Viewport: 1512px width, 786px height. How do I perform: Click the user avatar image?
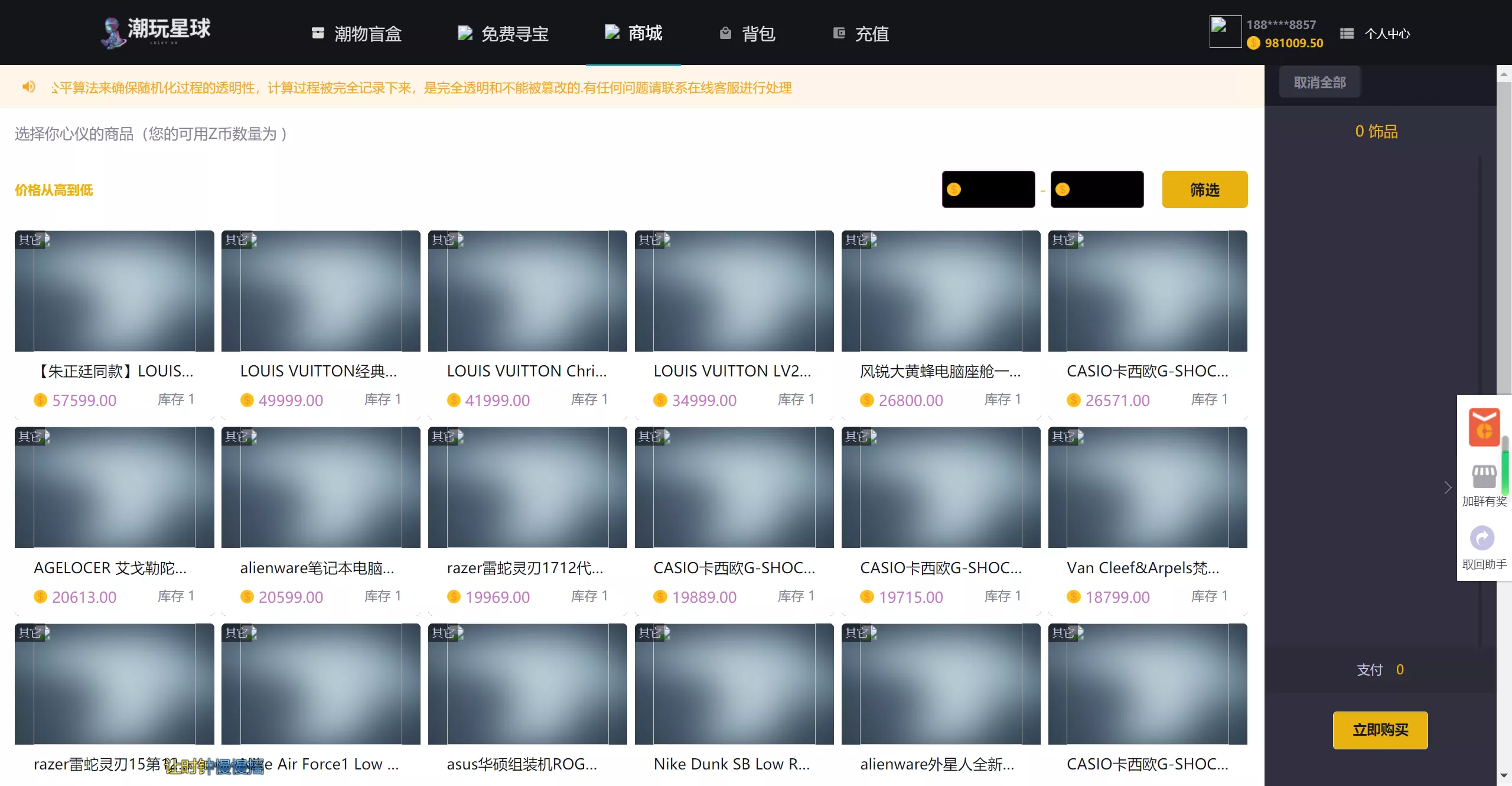[x=1224, y=32]
